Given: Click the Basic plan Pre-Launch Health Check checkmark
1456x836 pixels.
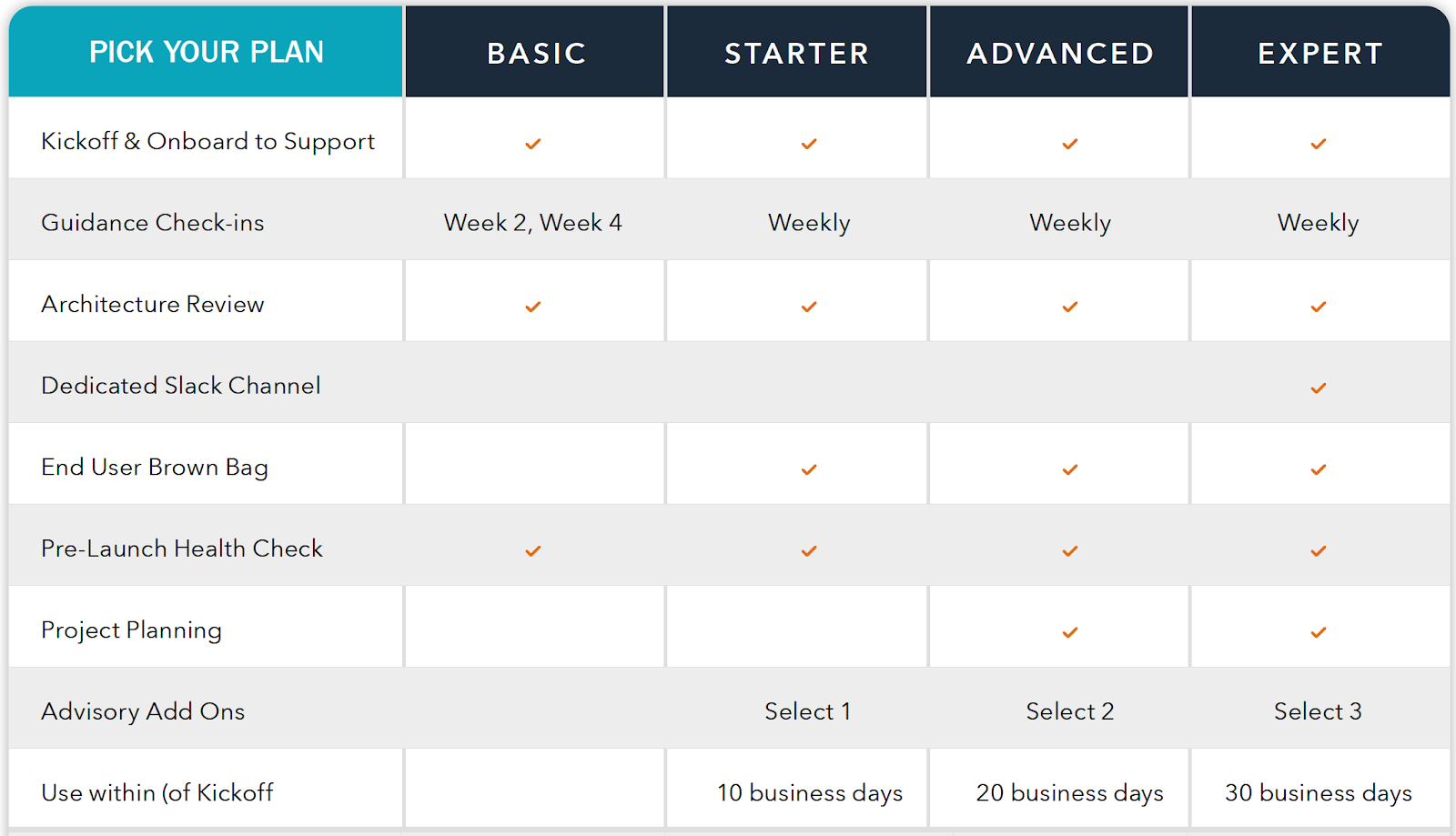Looking at the screenshot, I should point(533,550).
